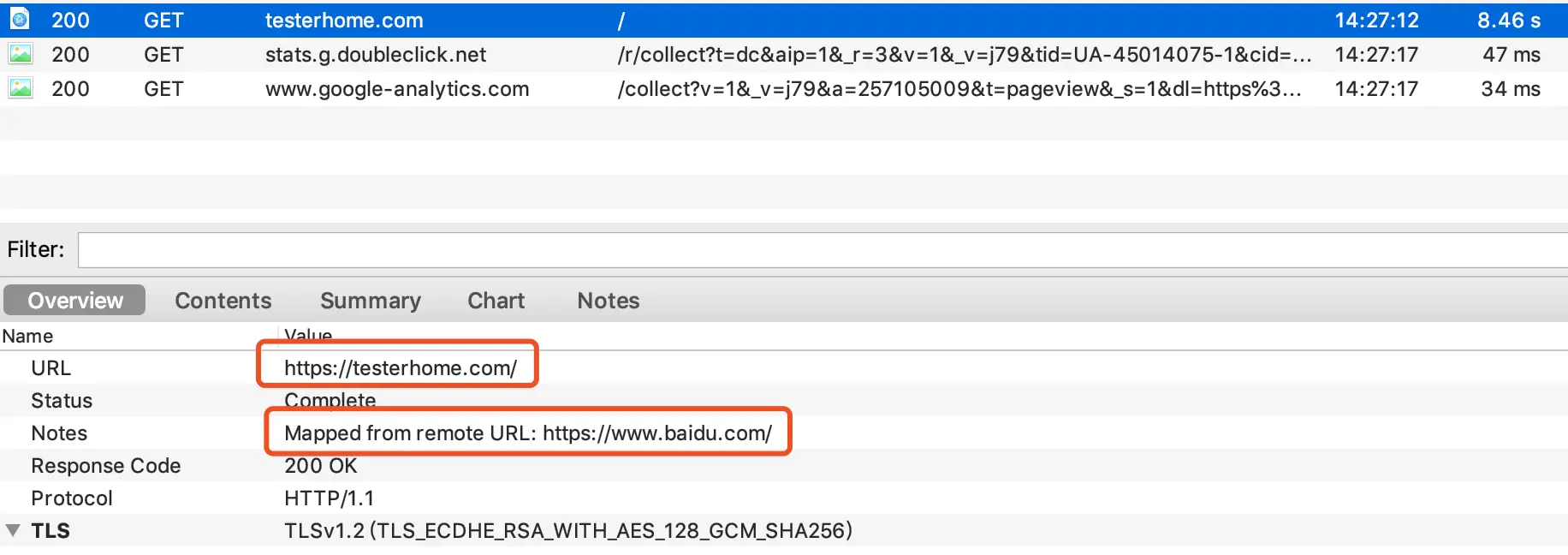Select URL value https://testerhome.com/

pyautogui.click(x=401, y=368)
